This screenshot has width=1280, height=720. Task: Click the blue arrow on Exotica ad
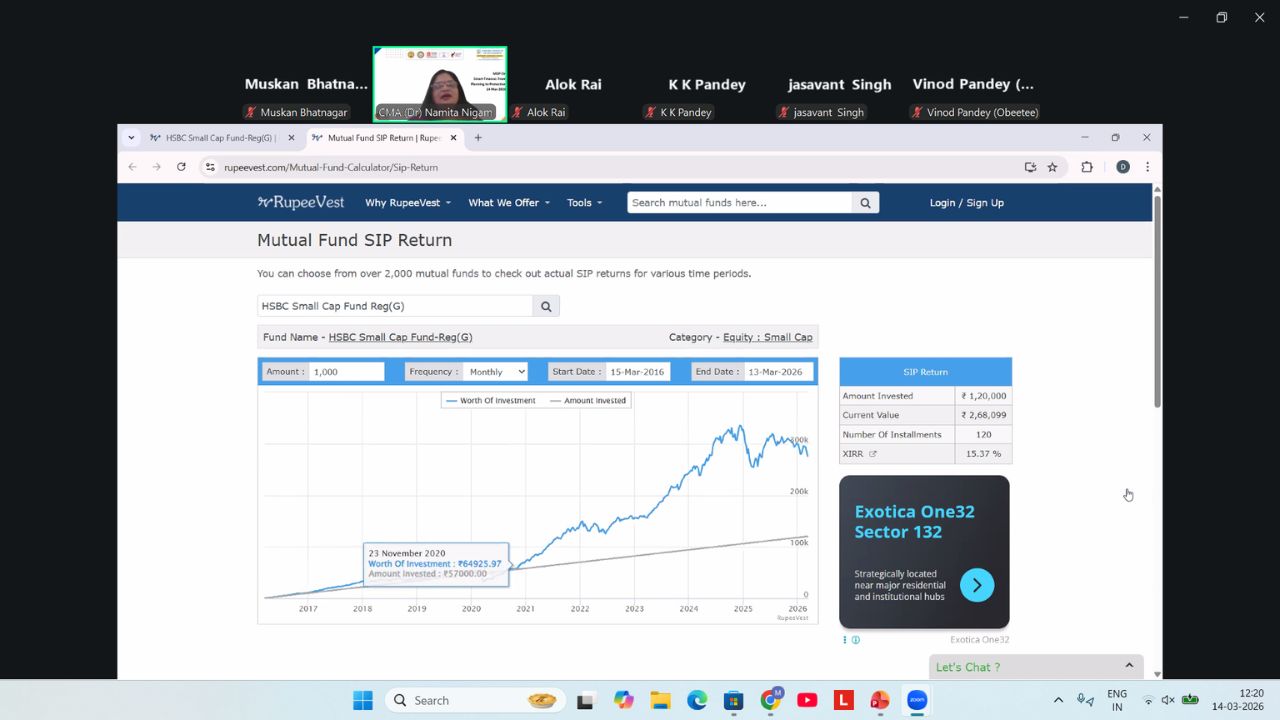pyautogui.click(x=977, y=585)
